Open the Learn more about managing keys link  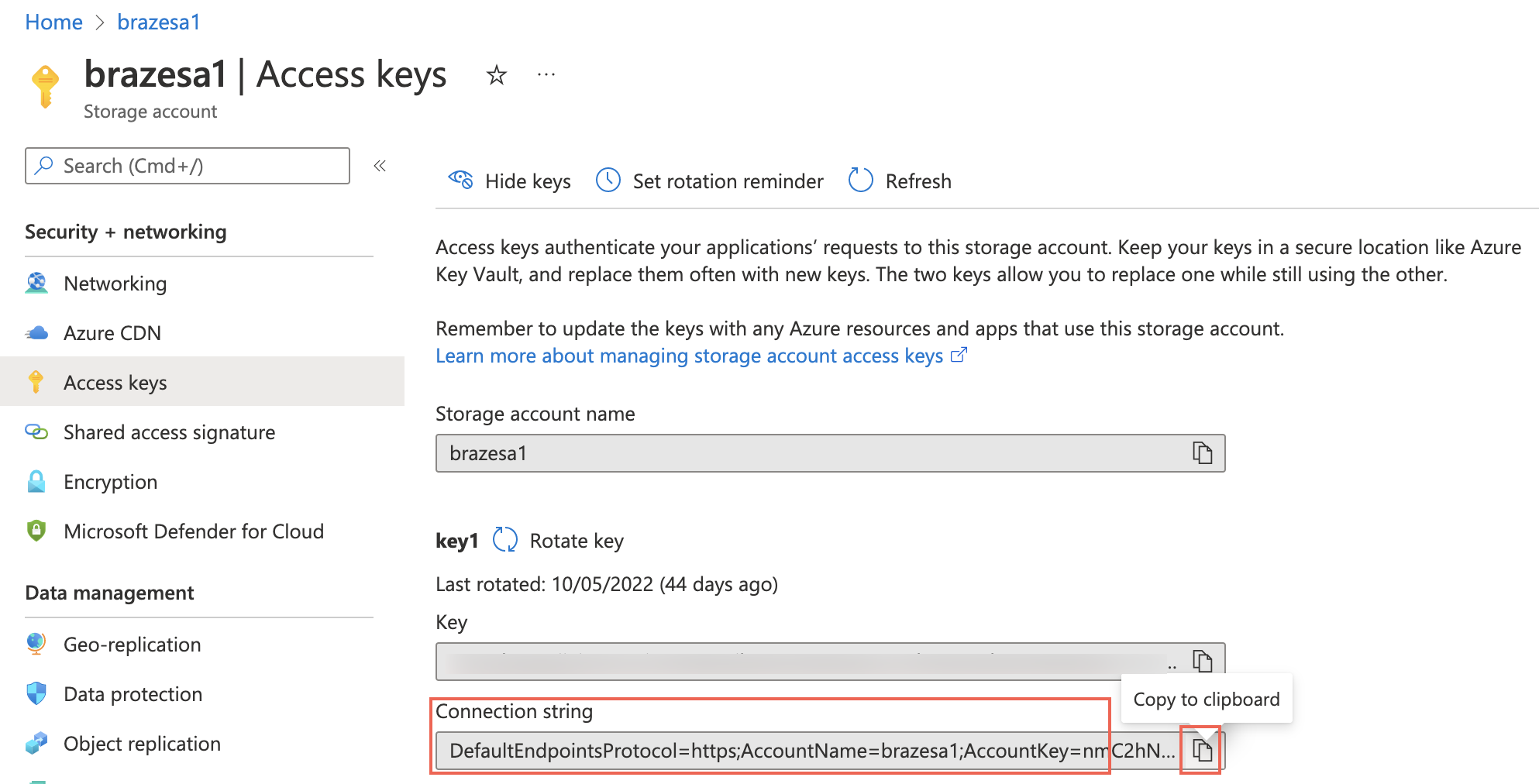pos(689,356)
